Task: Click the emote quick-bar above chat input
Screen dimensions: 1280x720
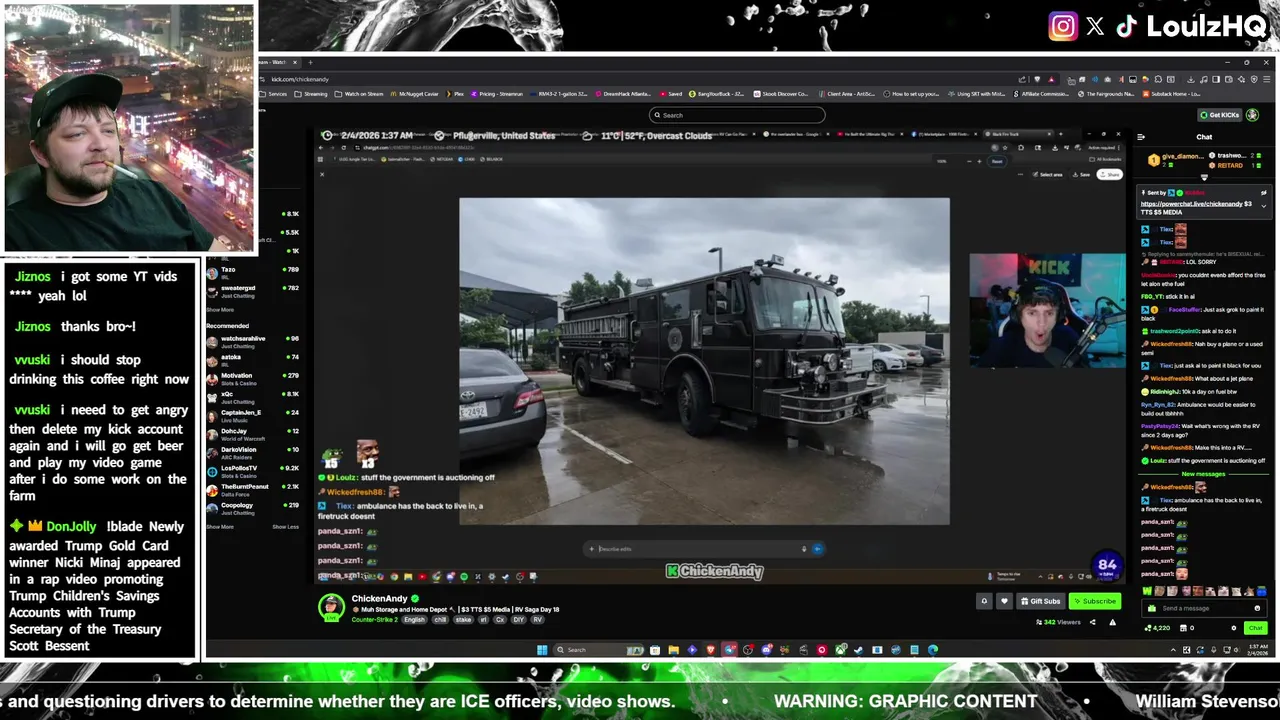Action: click(x=1205, y=591)
